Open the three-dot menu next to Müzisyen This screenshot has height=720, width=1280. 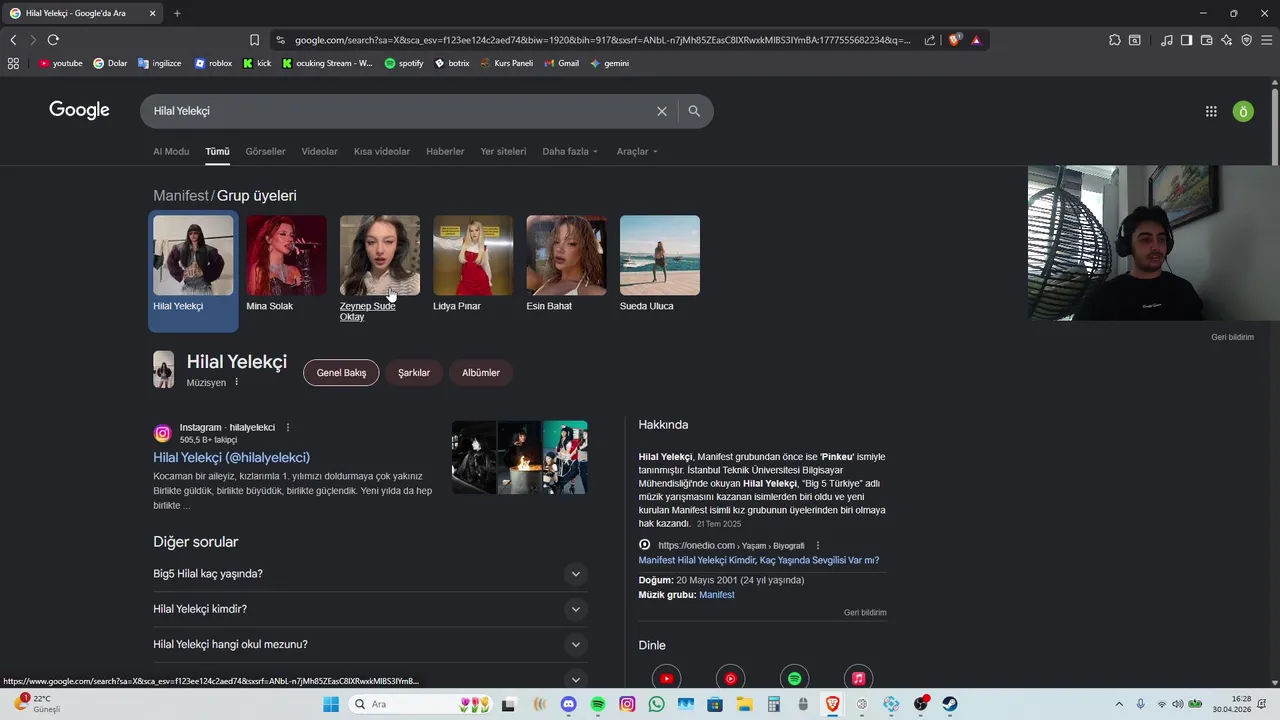[237, 382]
